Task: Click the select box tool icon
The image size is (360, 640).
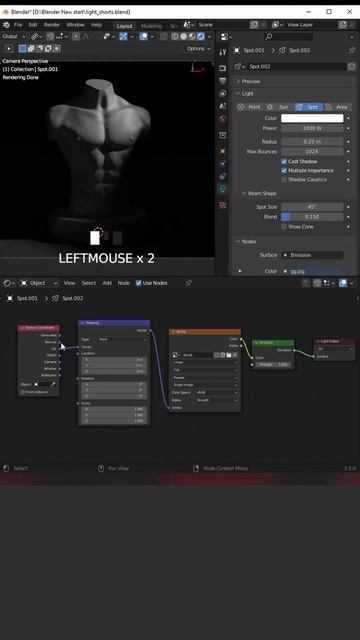Action: click(x=22, y=49)
